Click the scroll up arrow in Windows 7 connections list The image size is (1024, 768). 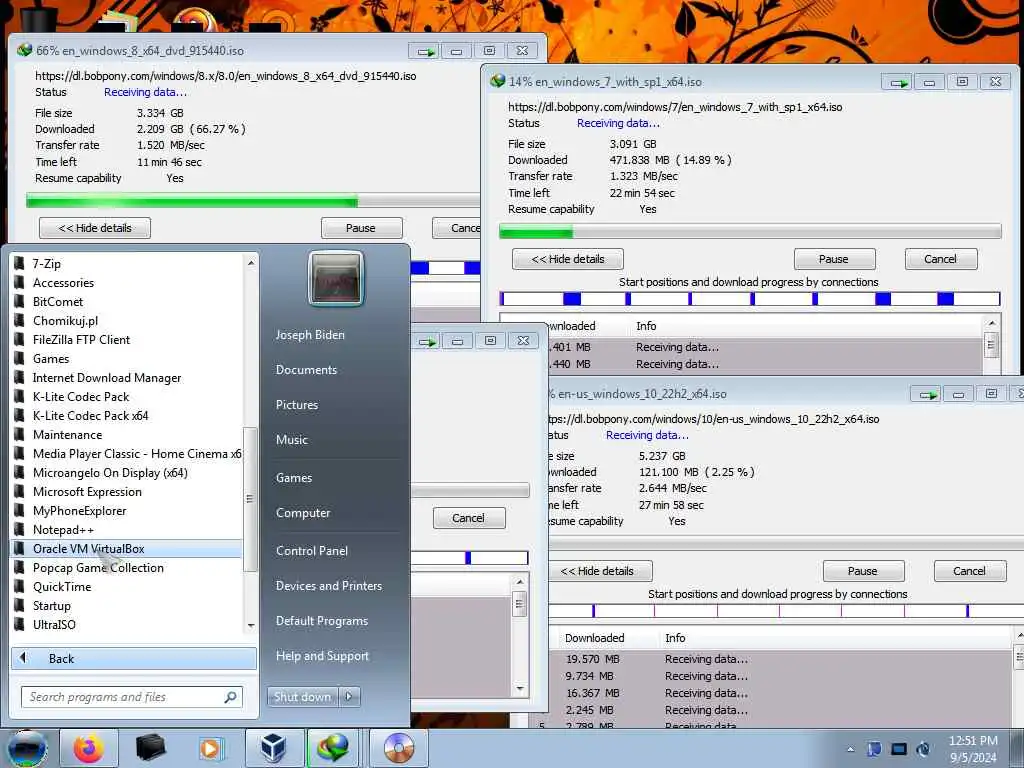click(991, 323)
